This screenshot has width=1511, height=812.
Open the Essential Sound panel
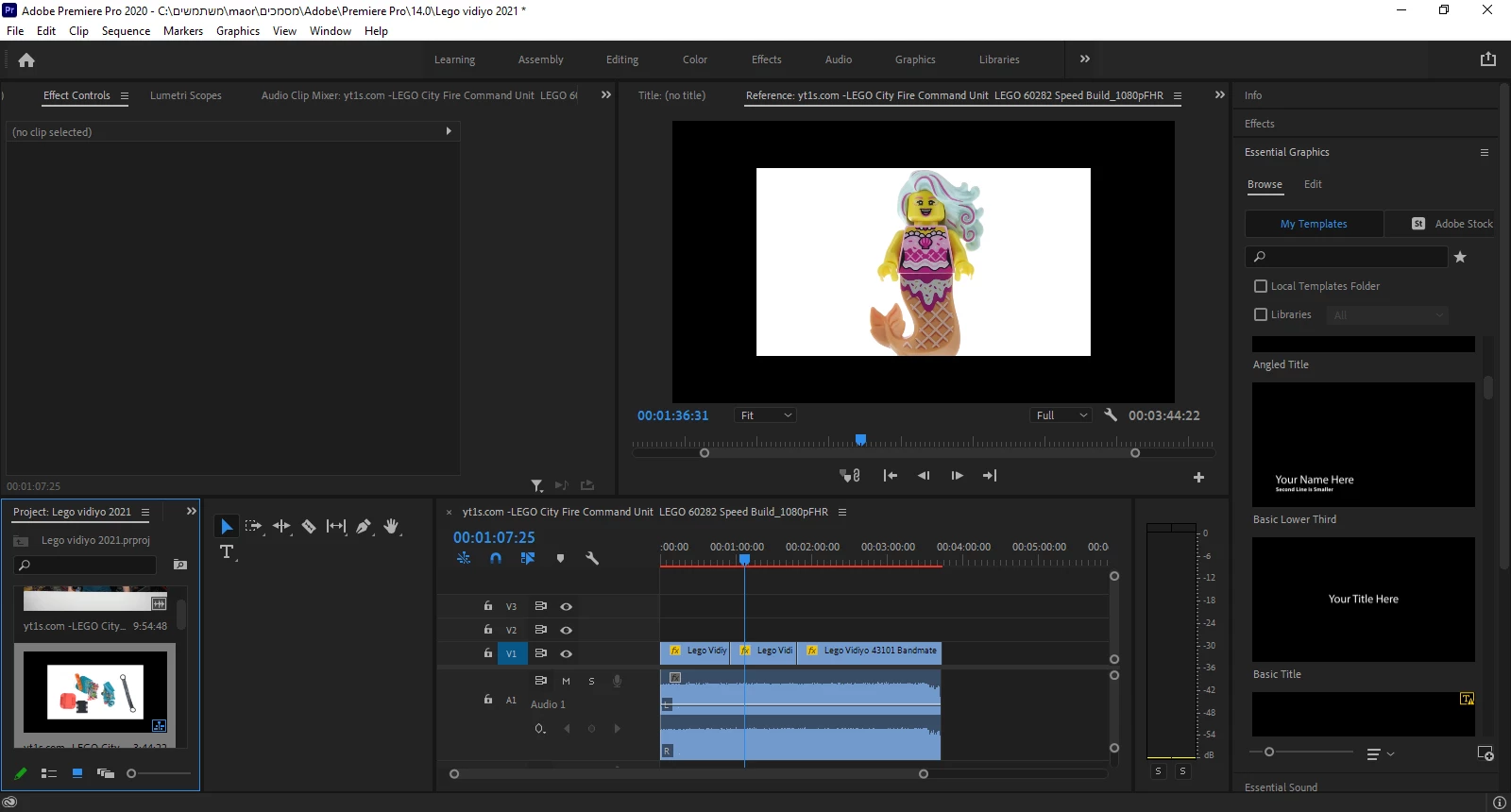(x=1281, y=787)
